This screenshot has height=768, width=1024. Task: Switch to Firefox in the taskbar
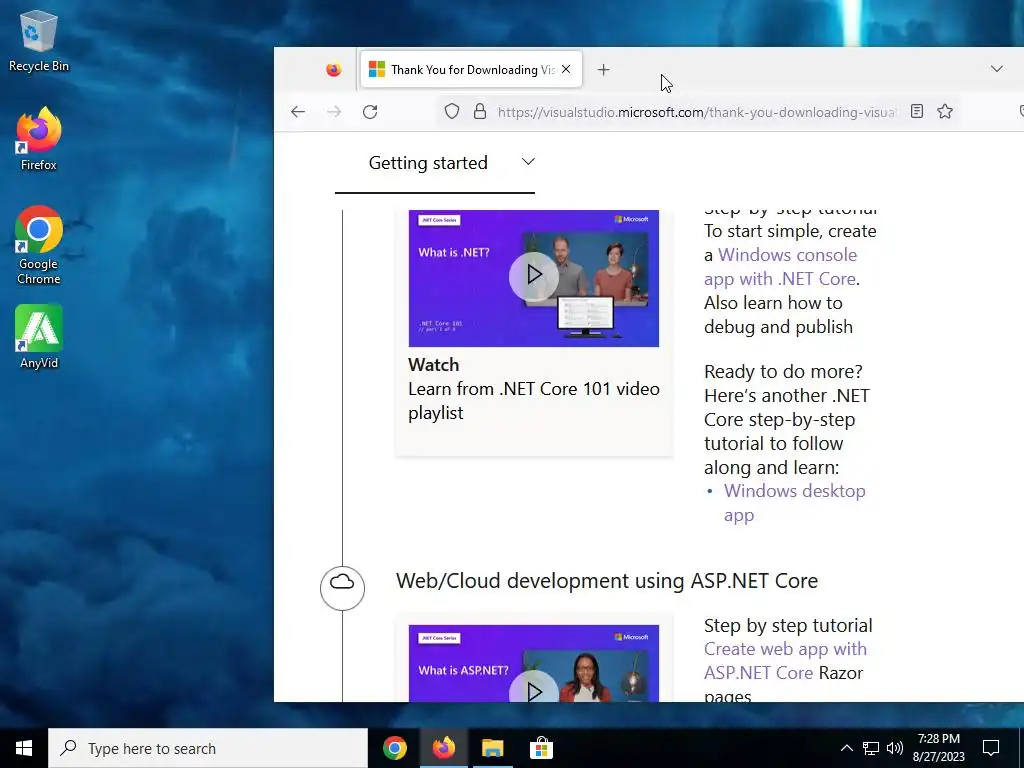click(x=443, y=748)
